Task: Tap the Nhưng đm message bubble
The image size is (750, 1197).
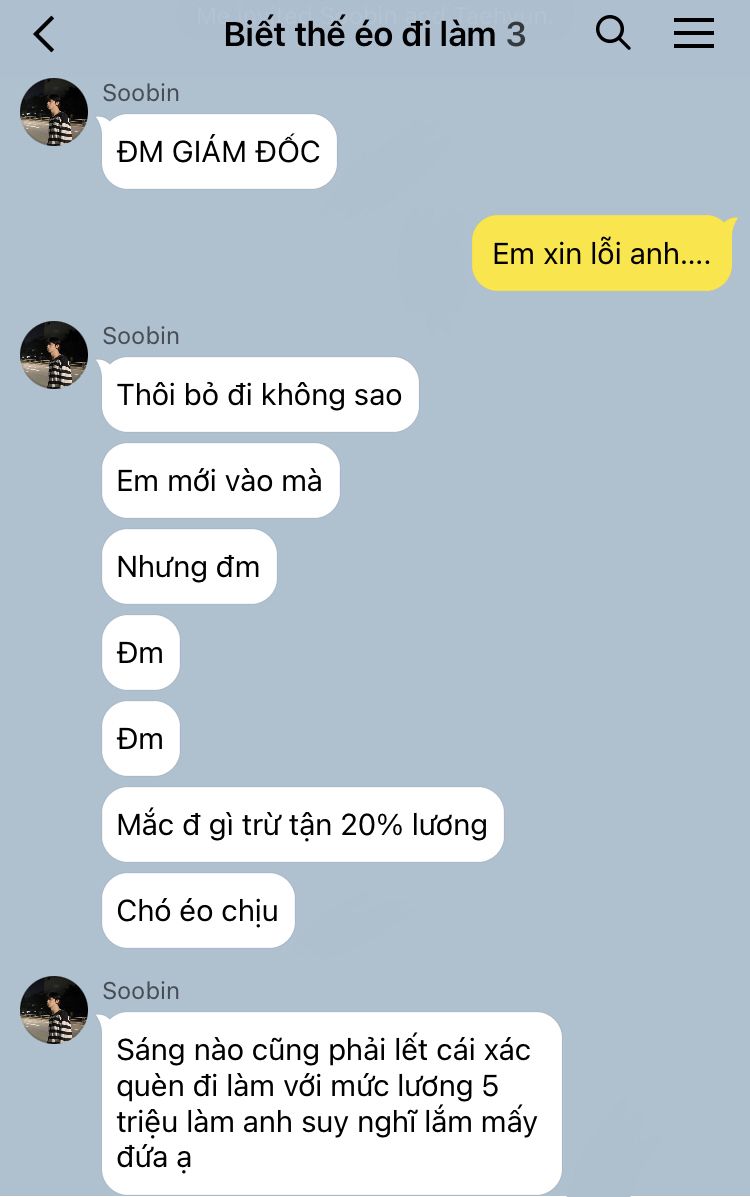Action: pyautogui.click(x=189, y=566)
